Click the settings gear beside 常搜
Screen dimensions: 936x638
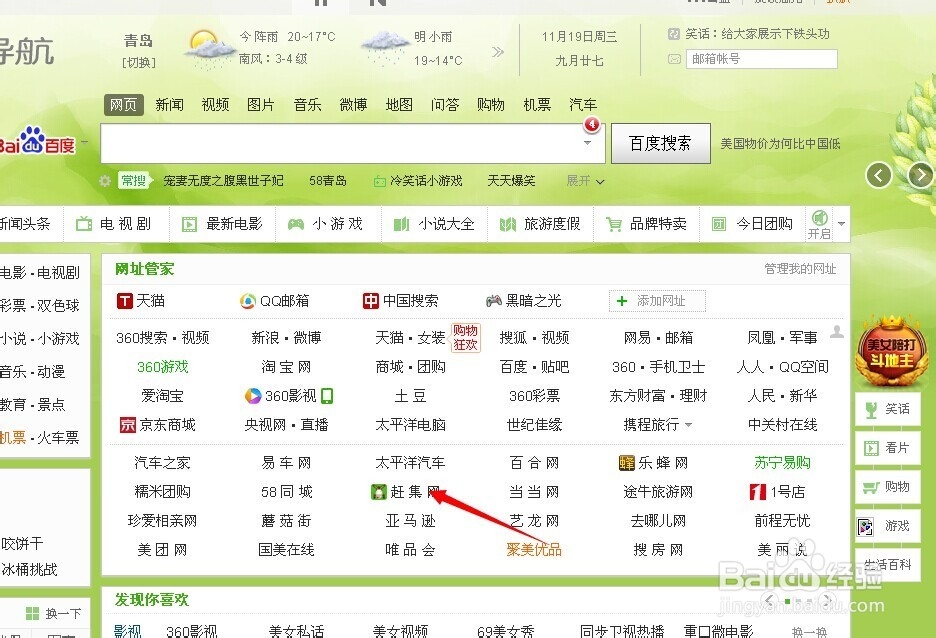coord(105,180)
